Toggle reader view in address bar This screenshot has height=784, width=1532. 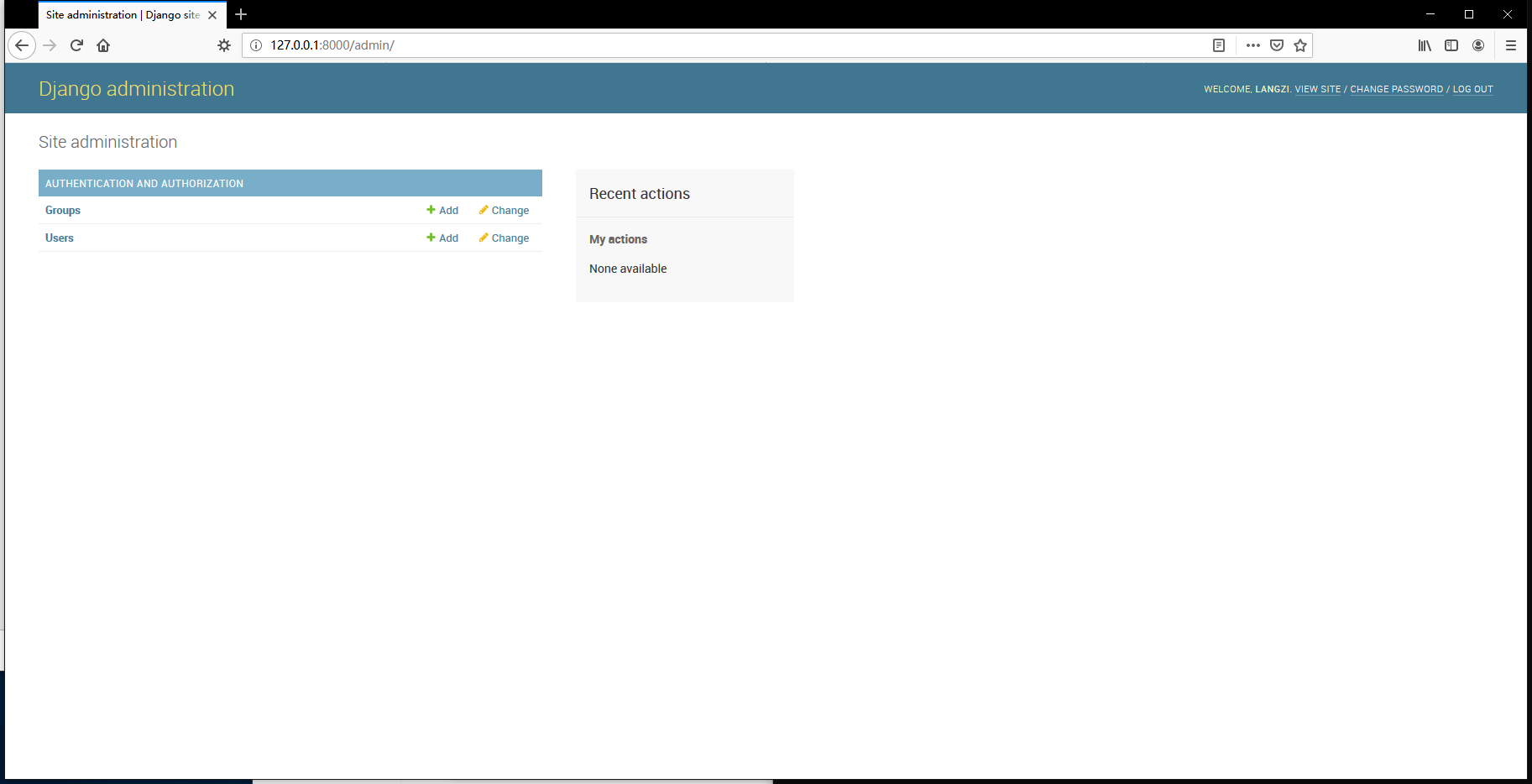pyautogui.click(x=1219, y=45)
